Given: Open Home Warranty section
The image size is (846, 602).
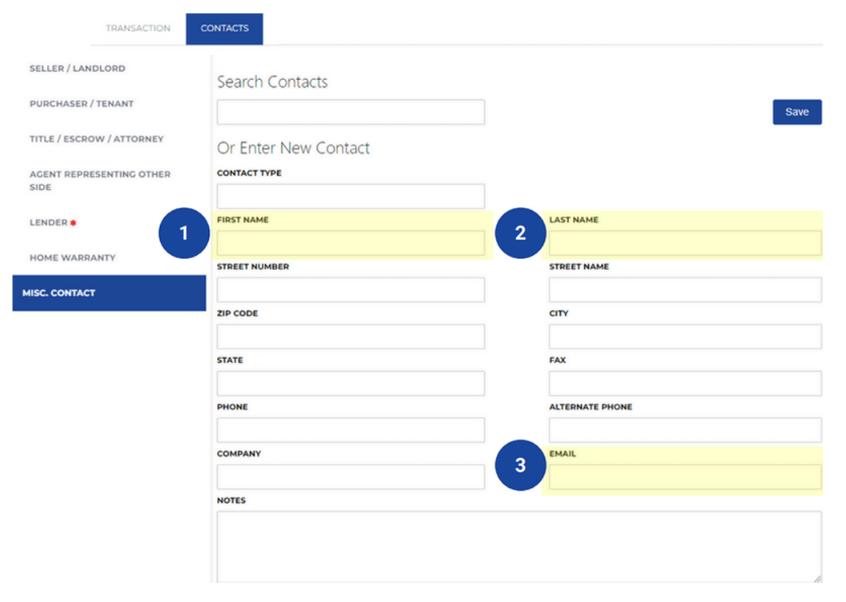Looking at the screenshot, I should (72, 258).
